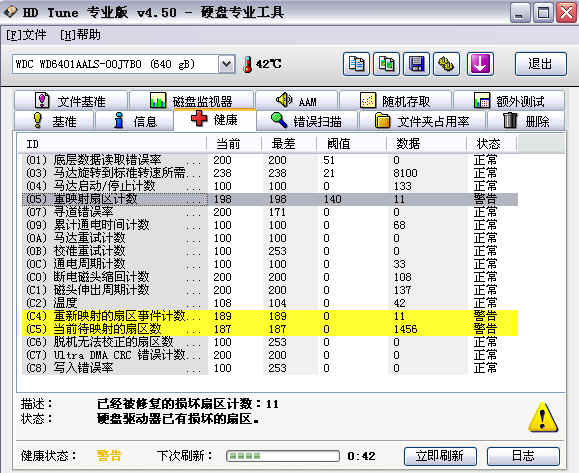Click the red cross on the 健康 tab

click(199, 119)
